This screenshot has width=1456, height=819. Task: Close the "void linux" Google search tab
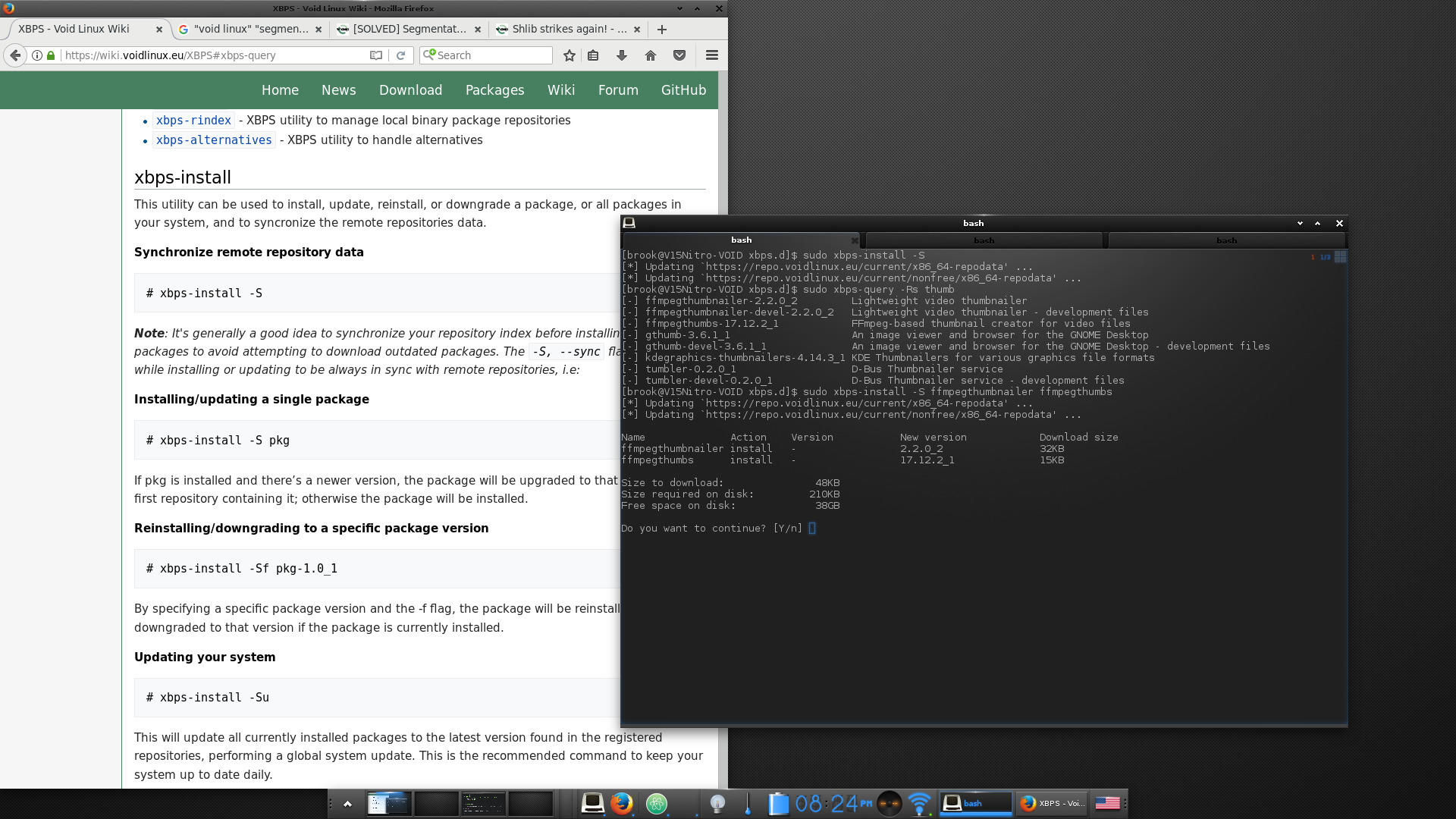coord(318,30)
